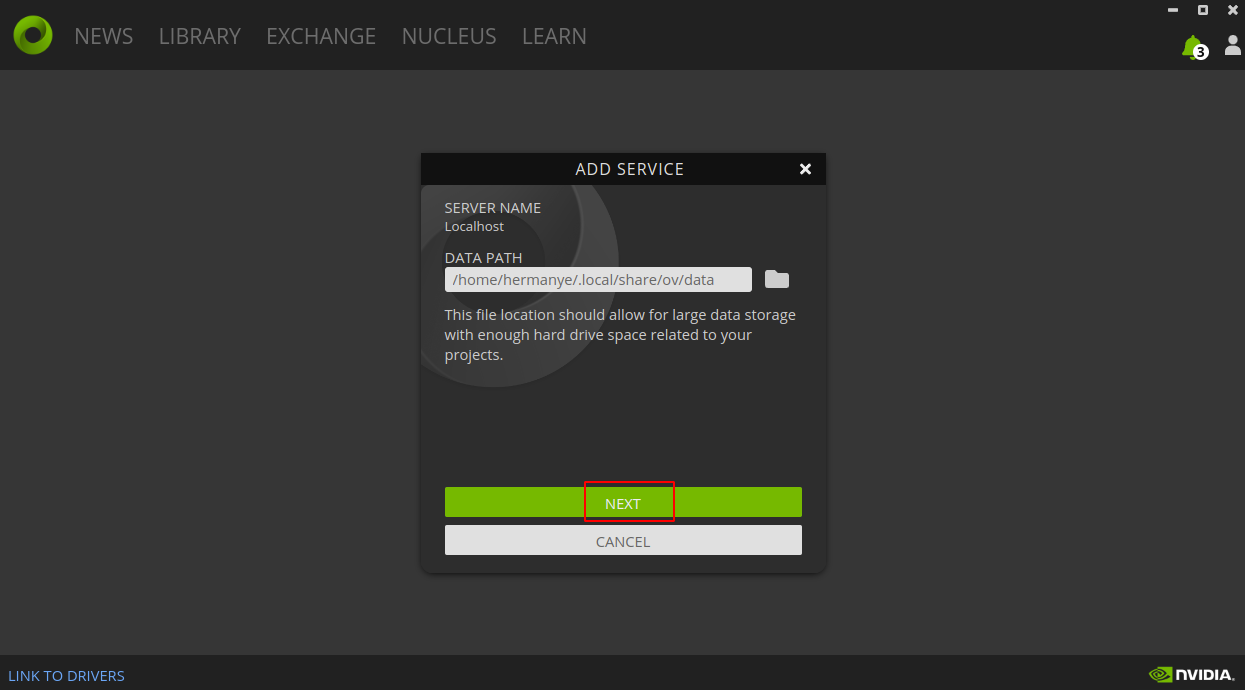Click the CANCEL button

click(623, 540)
